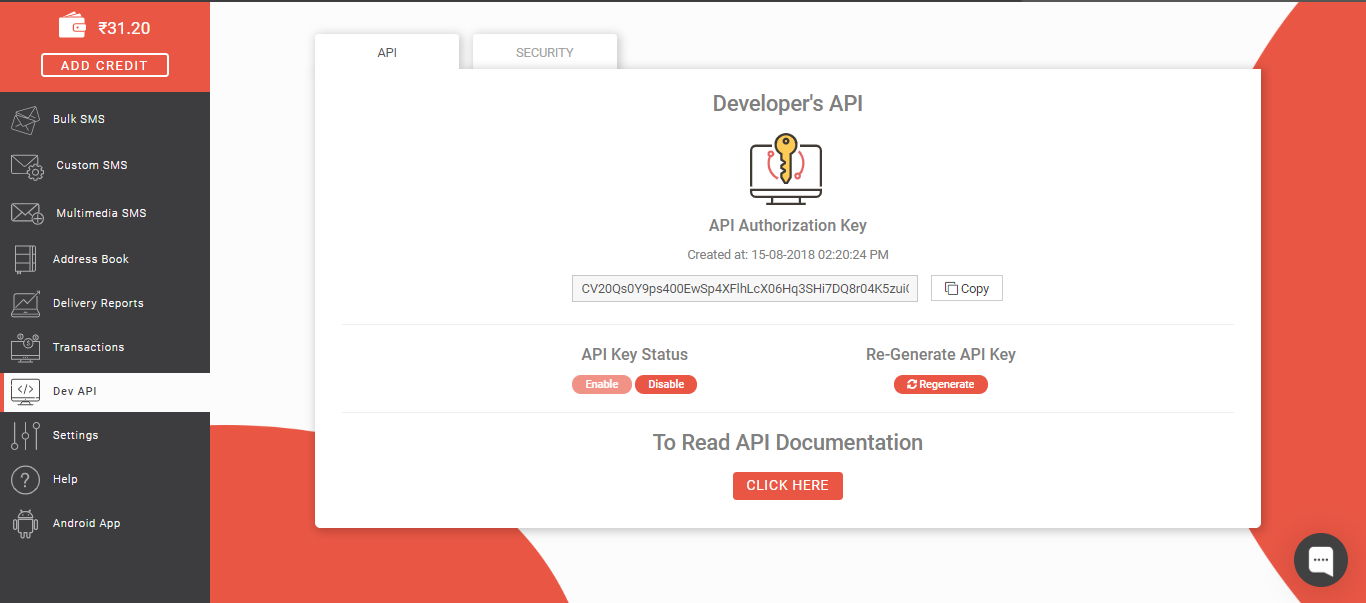Click the ₹31.20 wallet balance

(124, 28)
